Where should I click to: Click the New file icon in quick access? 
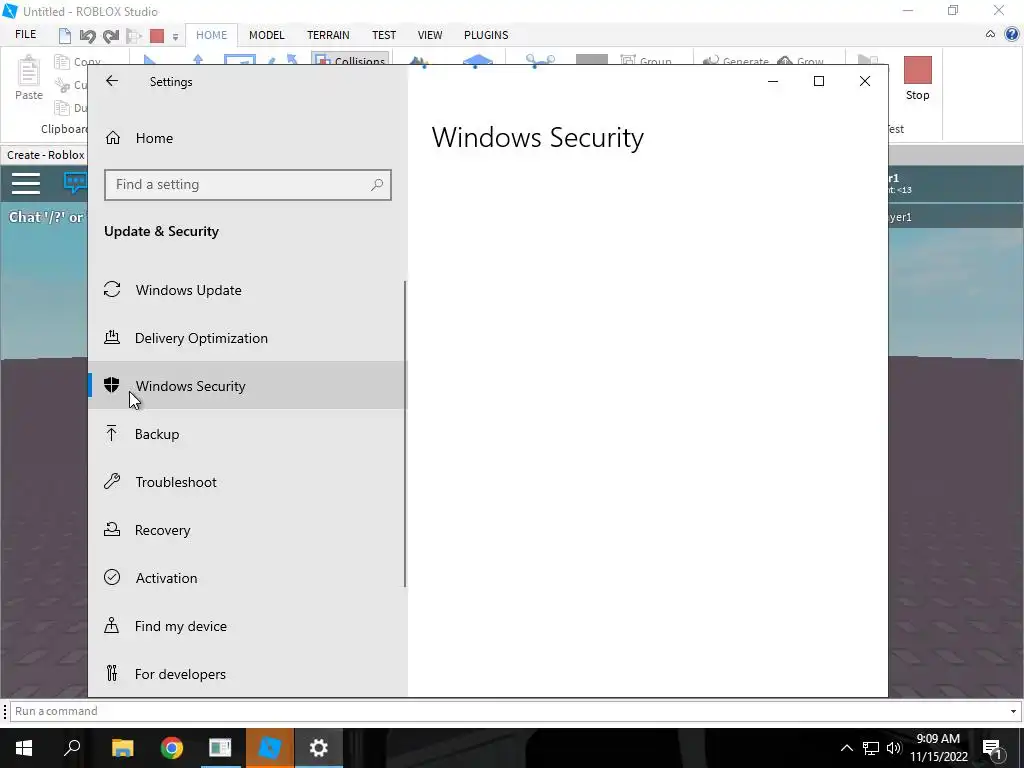pos(65,35)
